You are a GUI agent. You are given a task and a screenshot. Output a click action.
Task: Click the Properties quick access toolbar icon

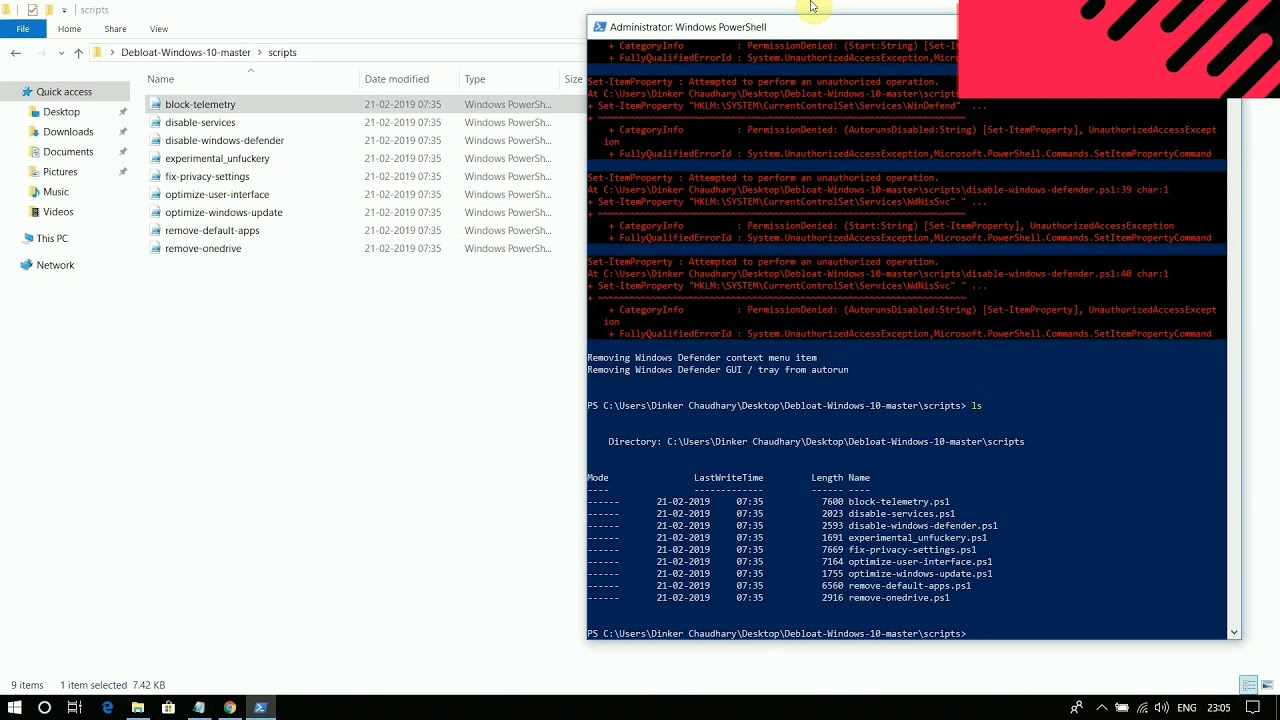(33, 10)
